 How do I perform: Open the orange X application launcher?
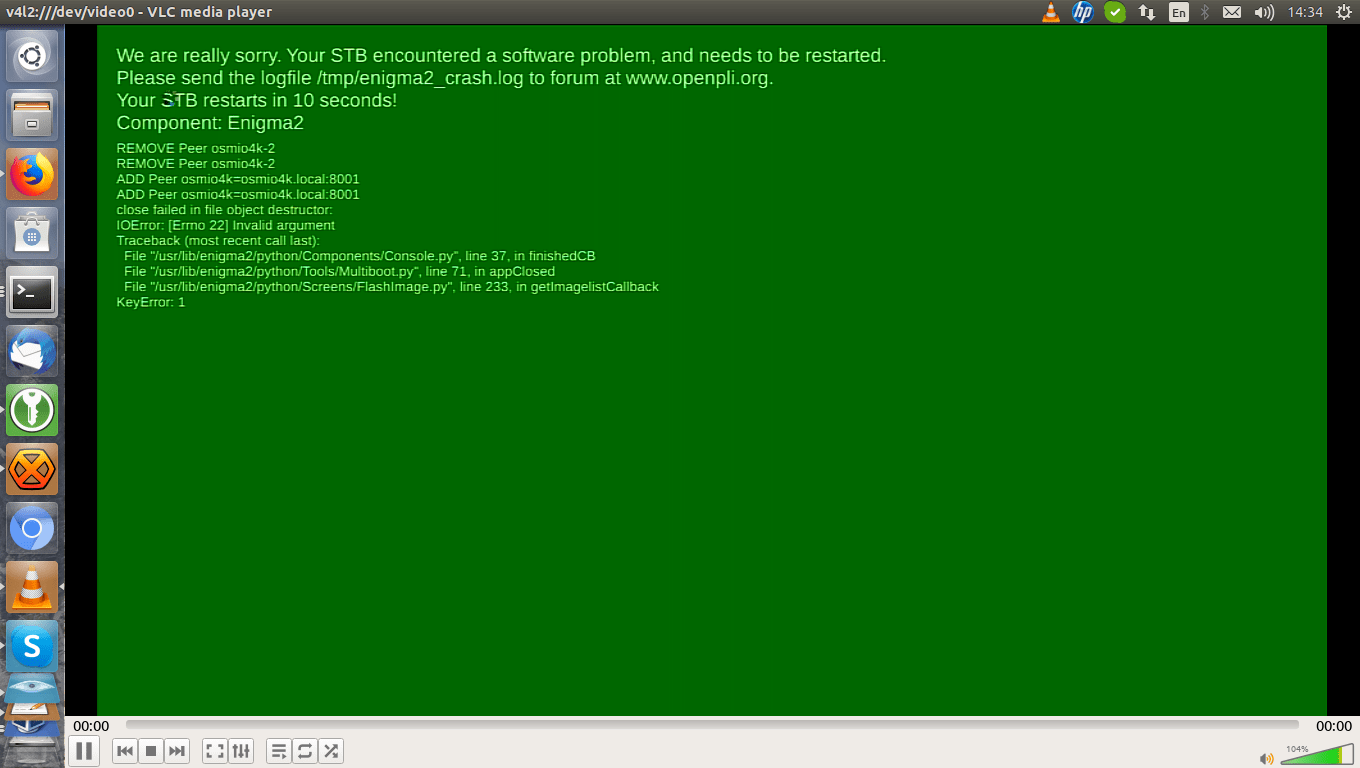[x=32, y=469]
